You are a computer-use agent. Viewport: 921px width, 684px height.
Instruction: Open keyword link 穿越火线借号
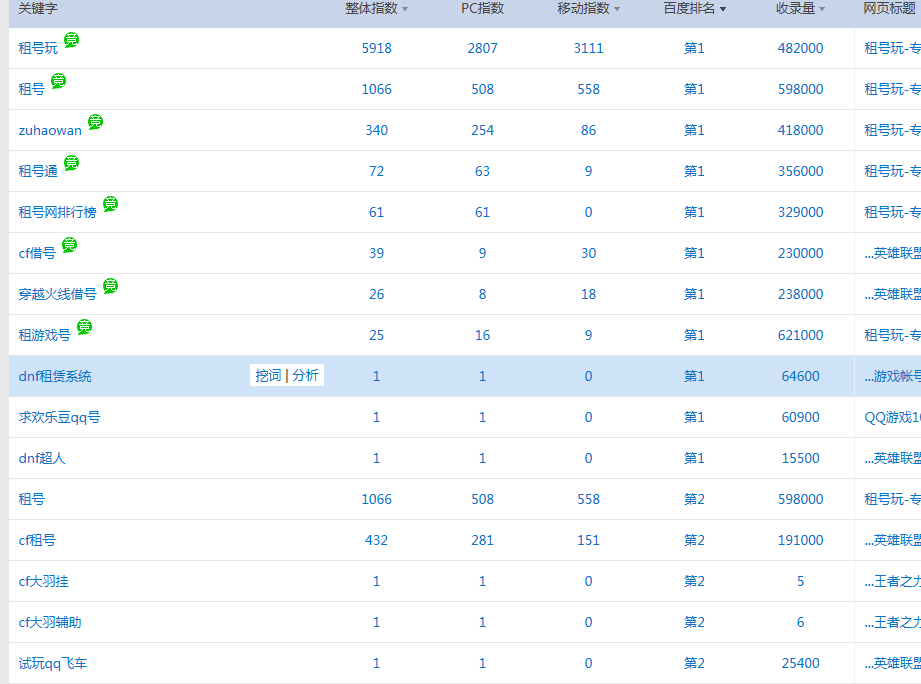pos(58,294)
